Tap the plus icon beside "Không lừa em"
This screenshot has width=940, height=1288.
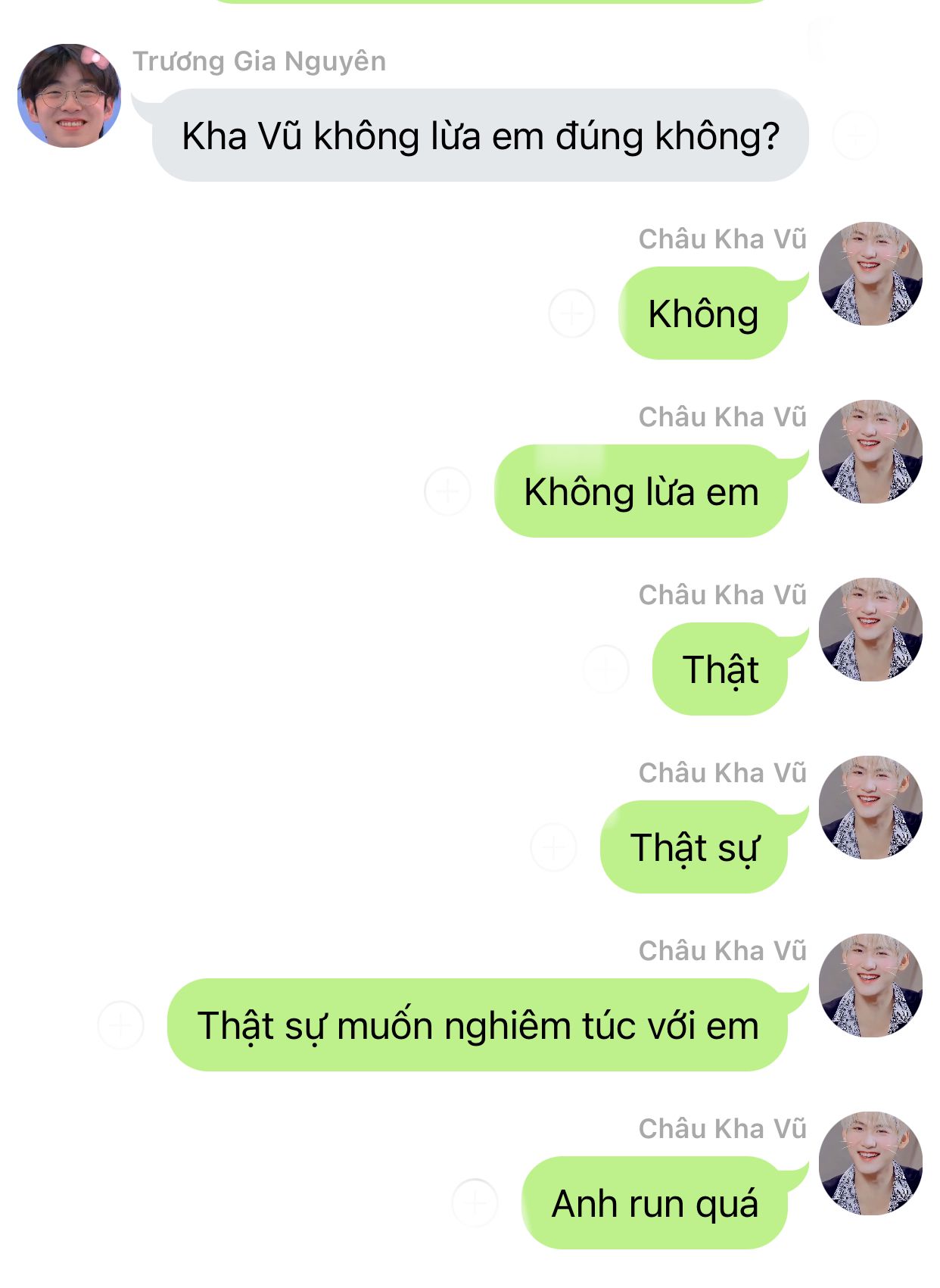tap(447, 491)
